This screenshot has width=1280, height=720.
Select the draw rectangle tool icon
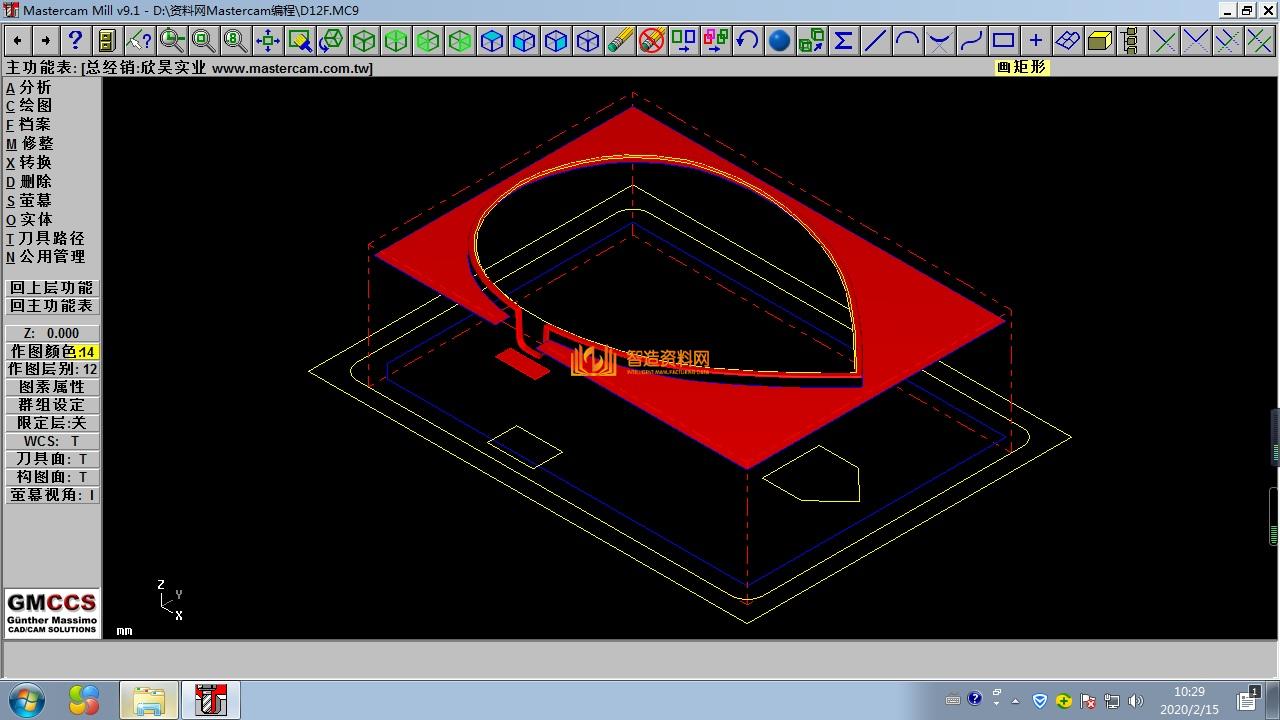point(1003,41)
